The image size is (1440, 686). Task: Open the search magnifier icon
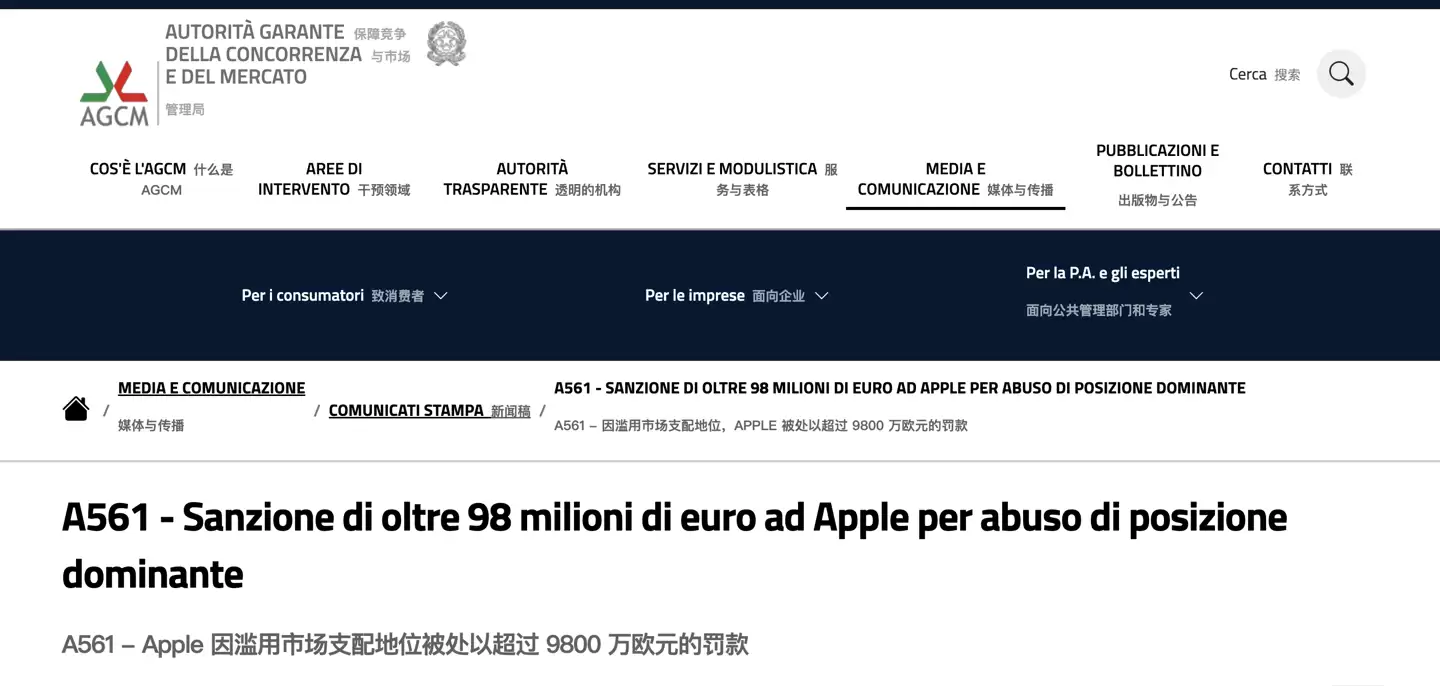pyautogui.click(x=1340, y=73)
